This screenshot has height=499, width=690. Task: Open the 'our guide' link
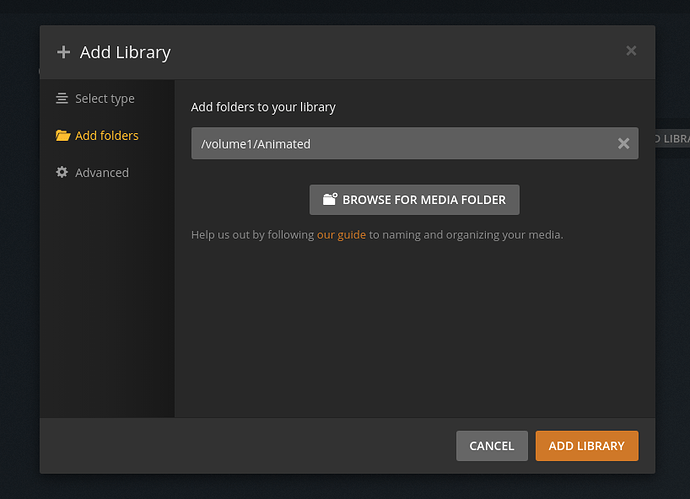(341, 235)
